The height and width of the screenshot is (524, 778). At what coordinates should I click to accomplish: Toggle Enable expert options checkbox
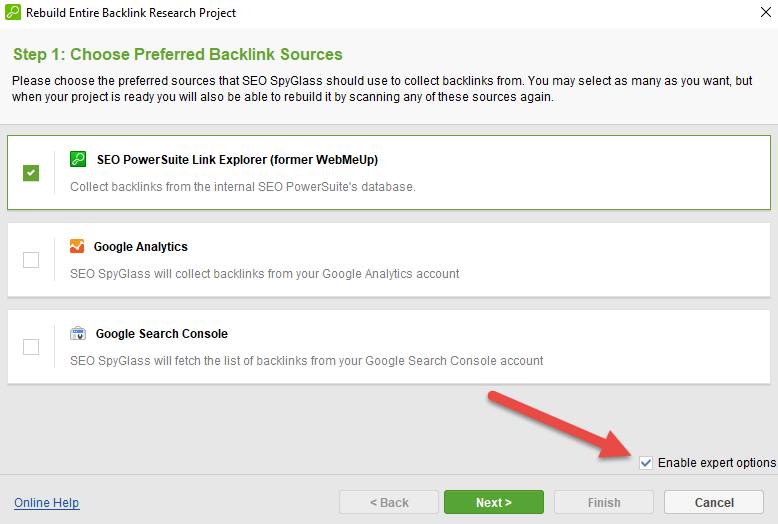click(x=646, y=463)
